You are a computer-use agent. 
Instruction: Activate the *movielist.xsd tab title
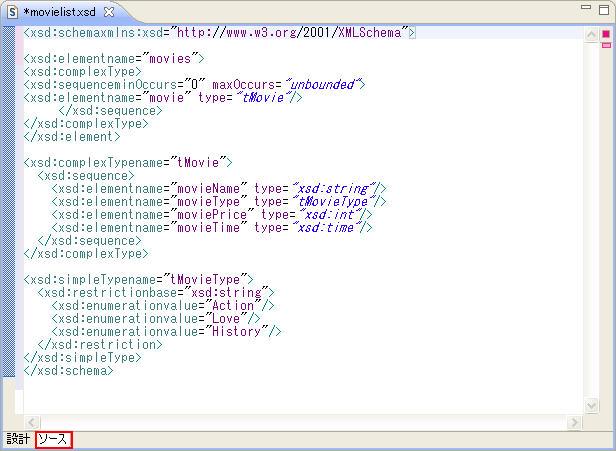tap(62, 11)
